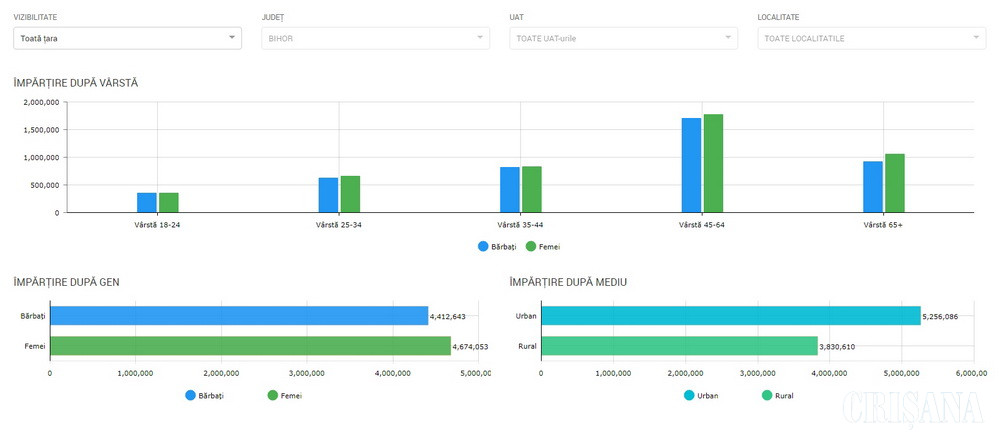Image resolution: width=1000 pixels, height=440 pixels.
Task: Toggle Femei legend in gender chart
Action: [285, 396]
